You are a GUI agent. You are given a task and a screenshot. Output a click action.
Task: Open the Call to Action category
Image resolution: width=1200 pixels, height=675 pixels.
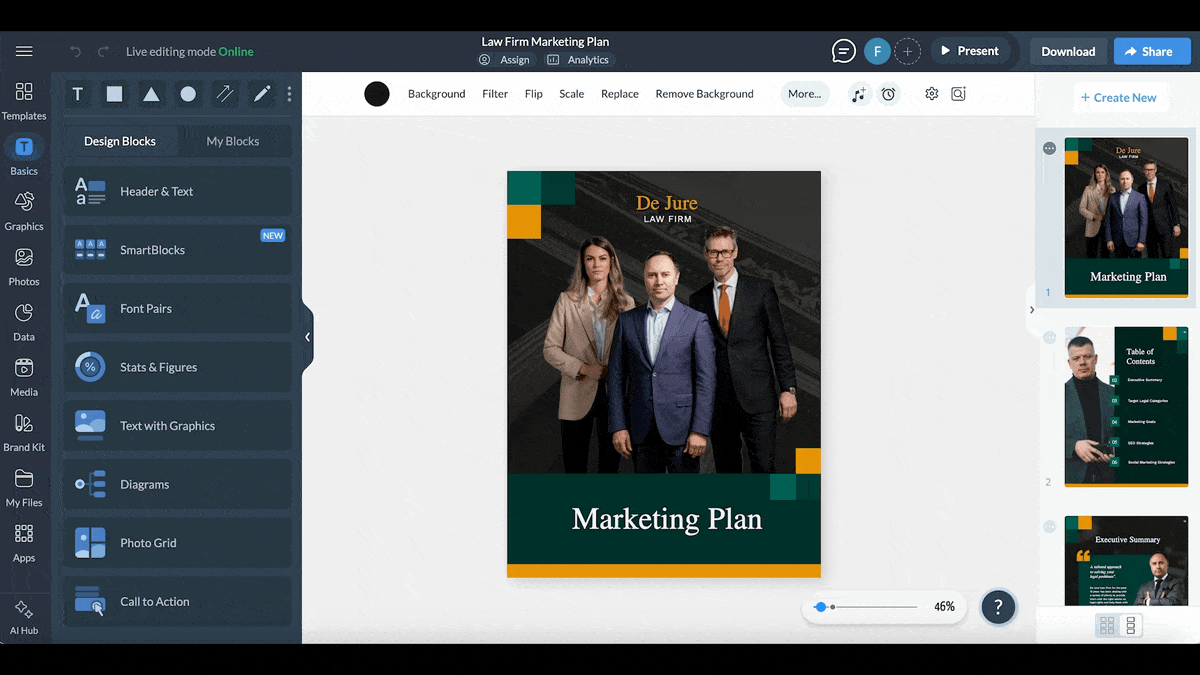(178, 601)
